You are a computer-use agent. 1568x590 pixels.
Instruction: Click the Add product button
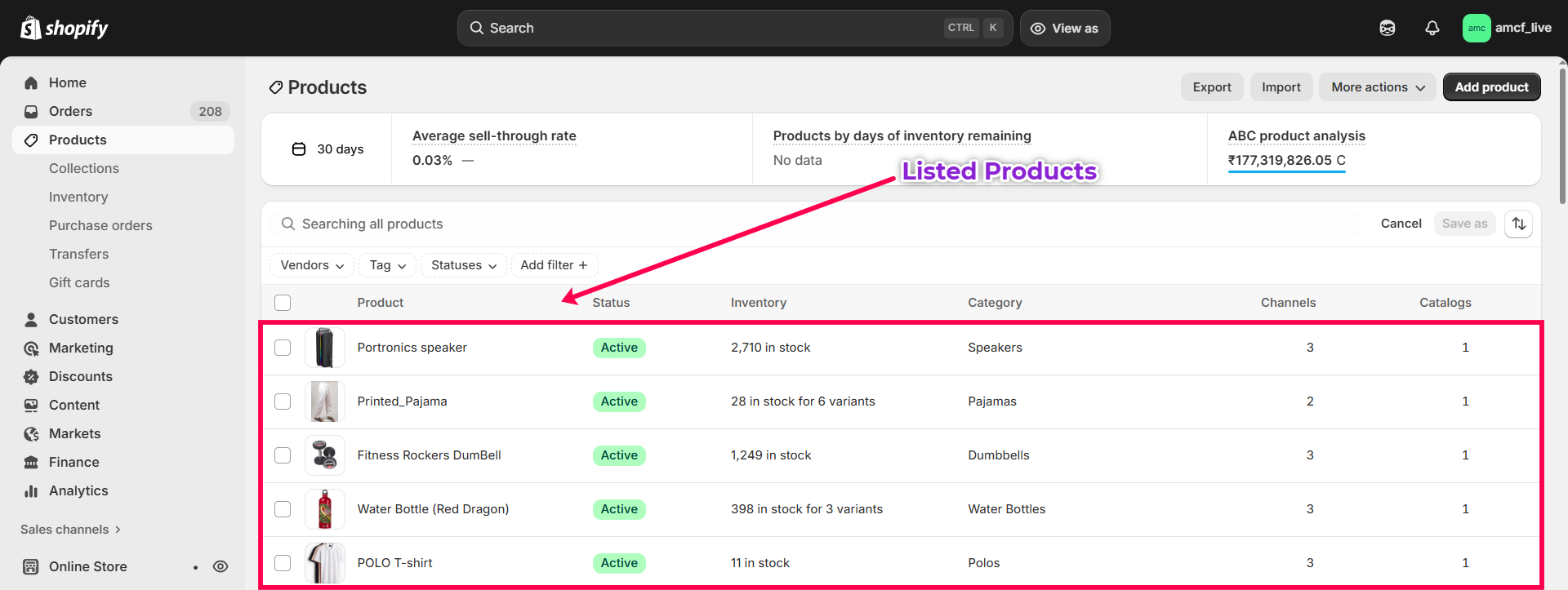click(x=1491, y=87)
